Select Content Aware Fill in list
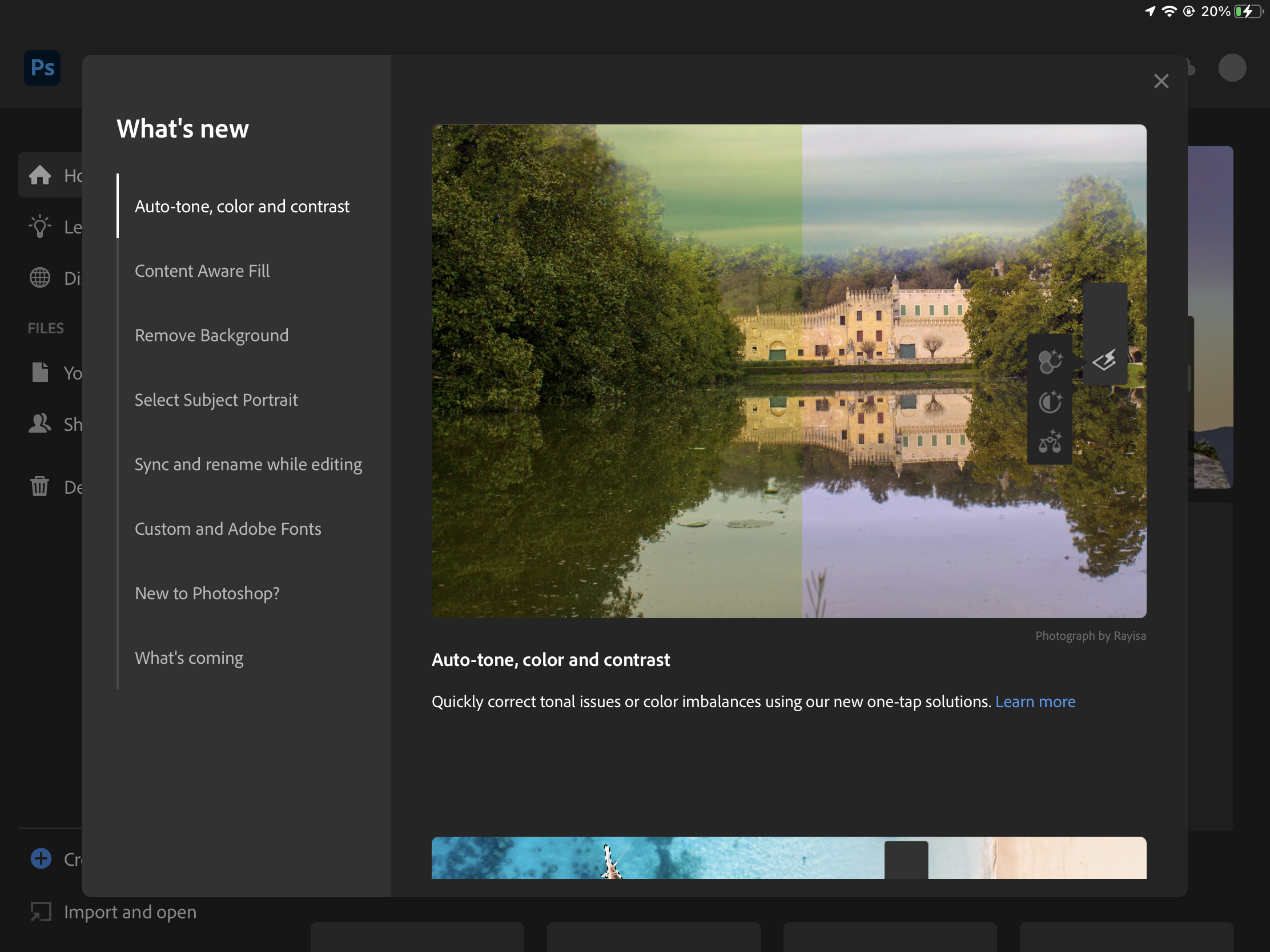1270x952 pixels. [202, 271]
